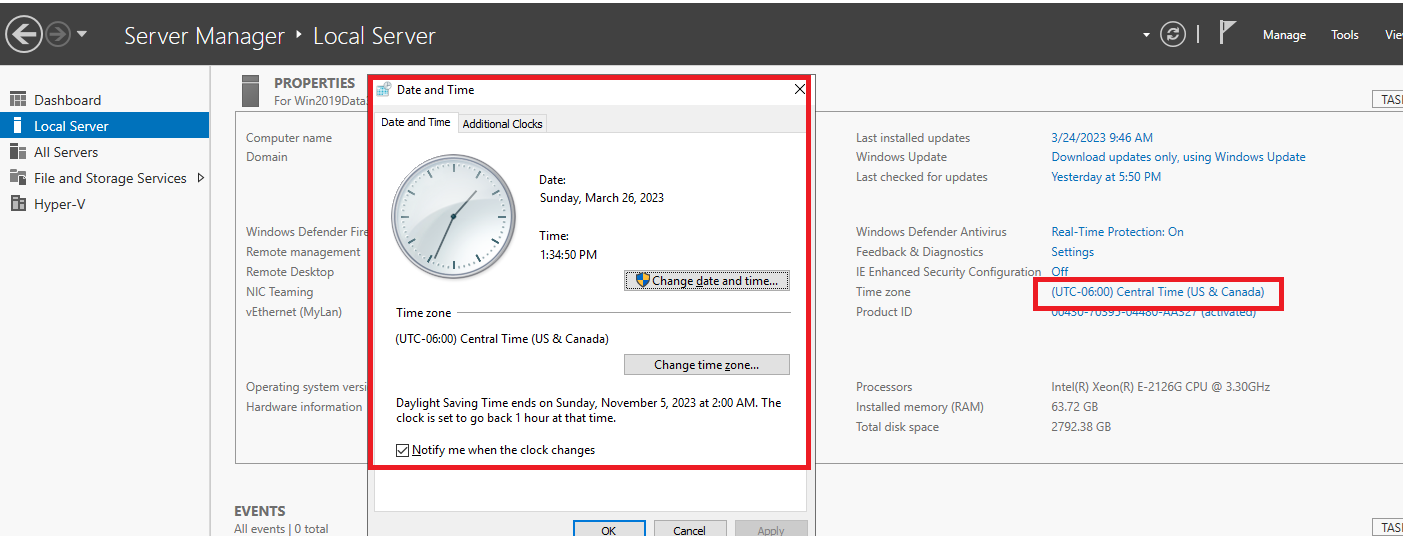This screenshot has height=536, width=1403.
Task: Switch to the Additional Clocks tab
Action: (x=502, y=124)
